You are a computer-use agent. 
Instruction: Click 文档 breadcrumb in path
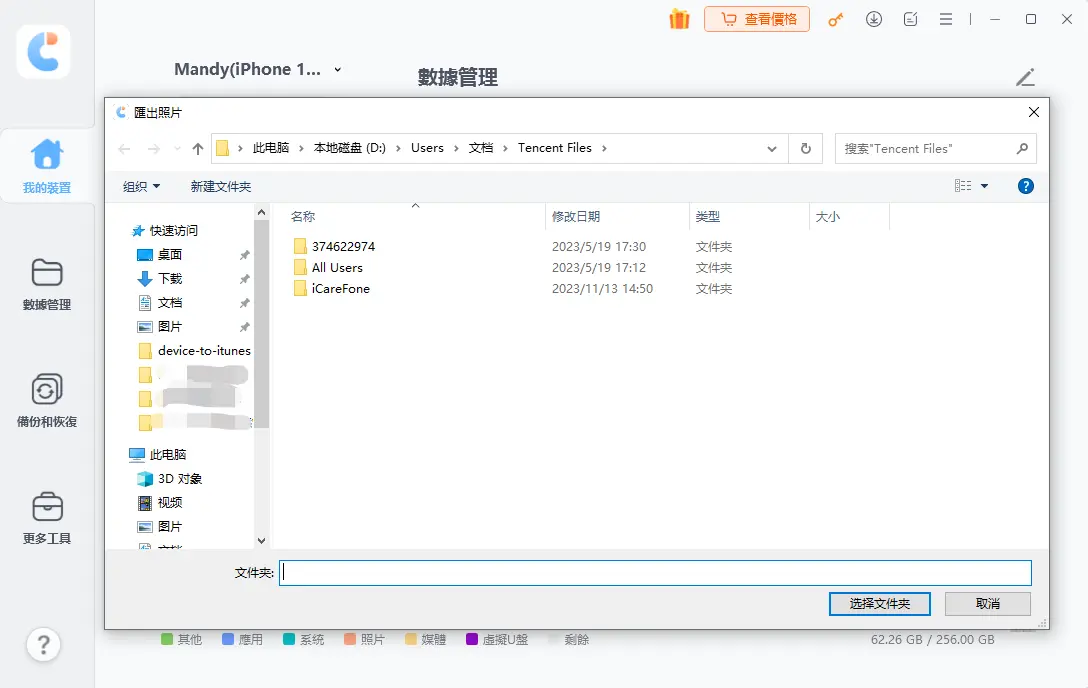pyautogui.click(x=481, y=148)
